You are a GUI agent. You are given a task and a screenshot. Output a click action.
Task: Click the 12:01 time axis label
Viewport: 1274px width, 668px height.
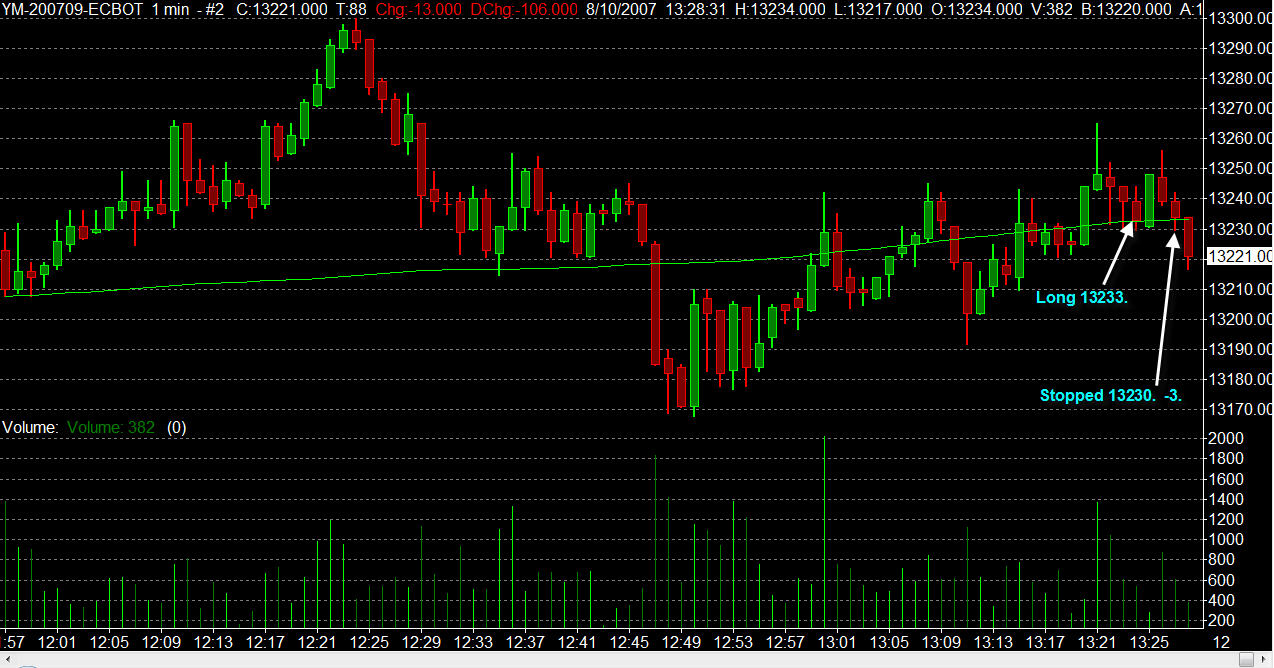tap(57, 641)
